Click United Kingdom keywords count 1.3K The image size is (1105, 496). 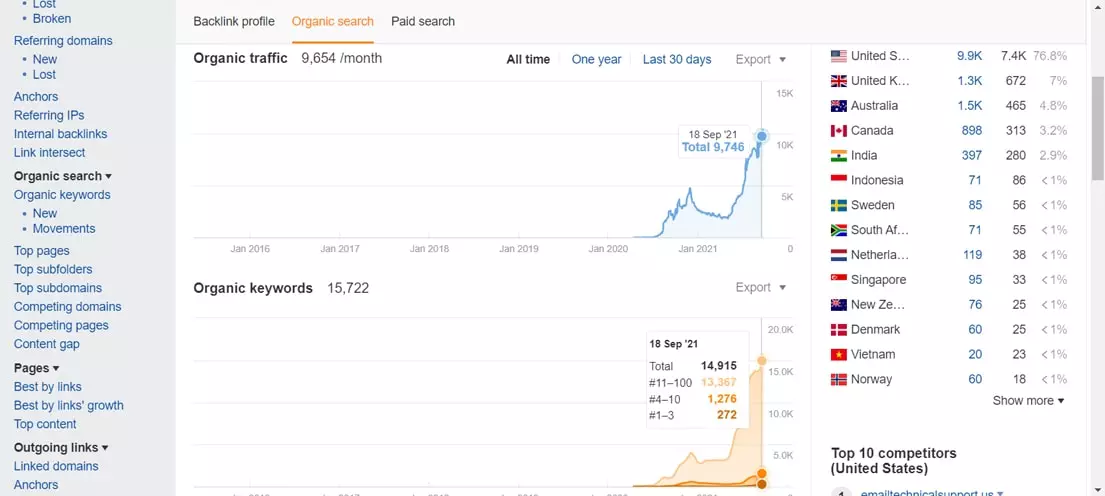[x=969, y=81]
